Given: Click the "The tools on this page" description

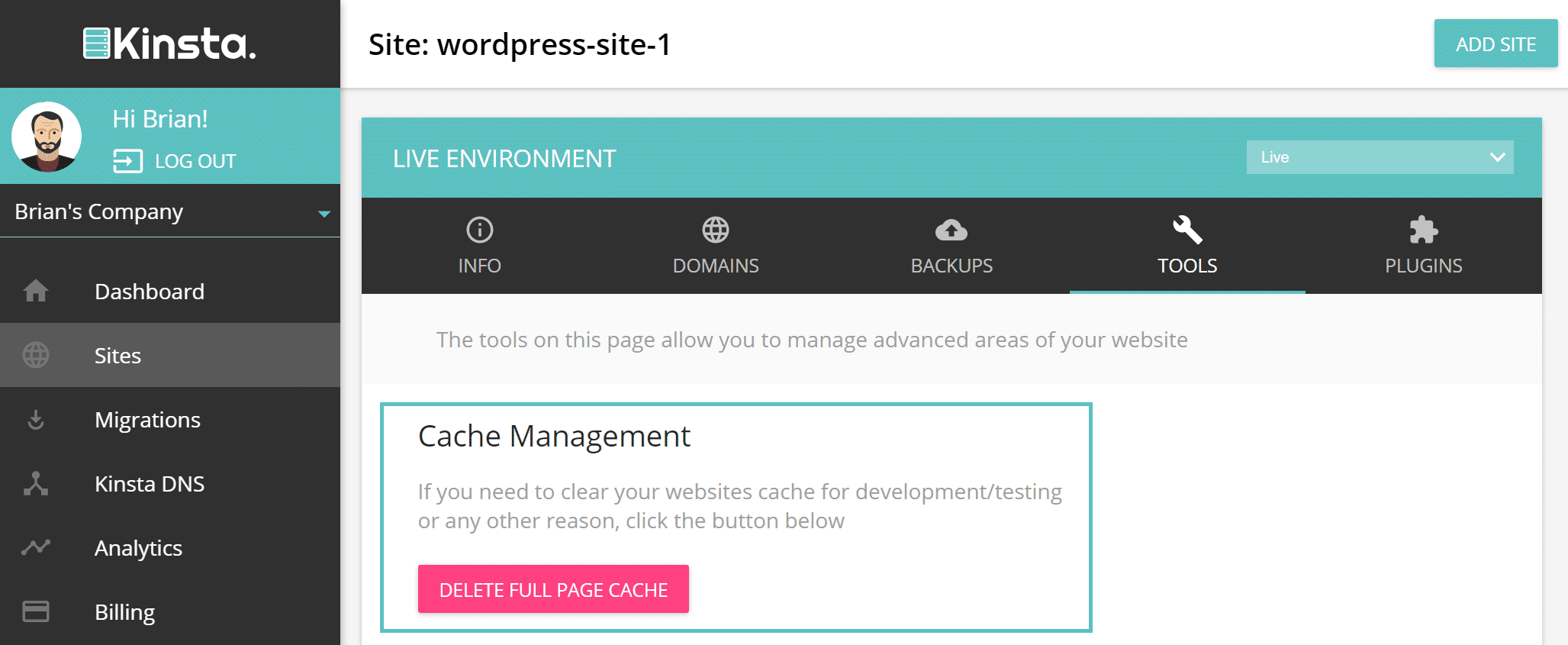Looking at the screenshot, I should pos(812,340).
